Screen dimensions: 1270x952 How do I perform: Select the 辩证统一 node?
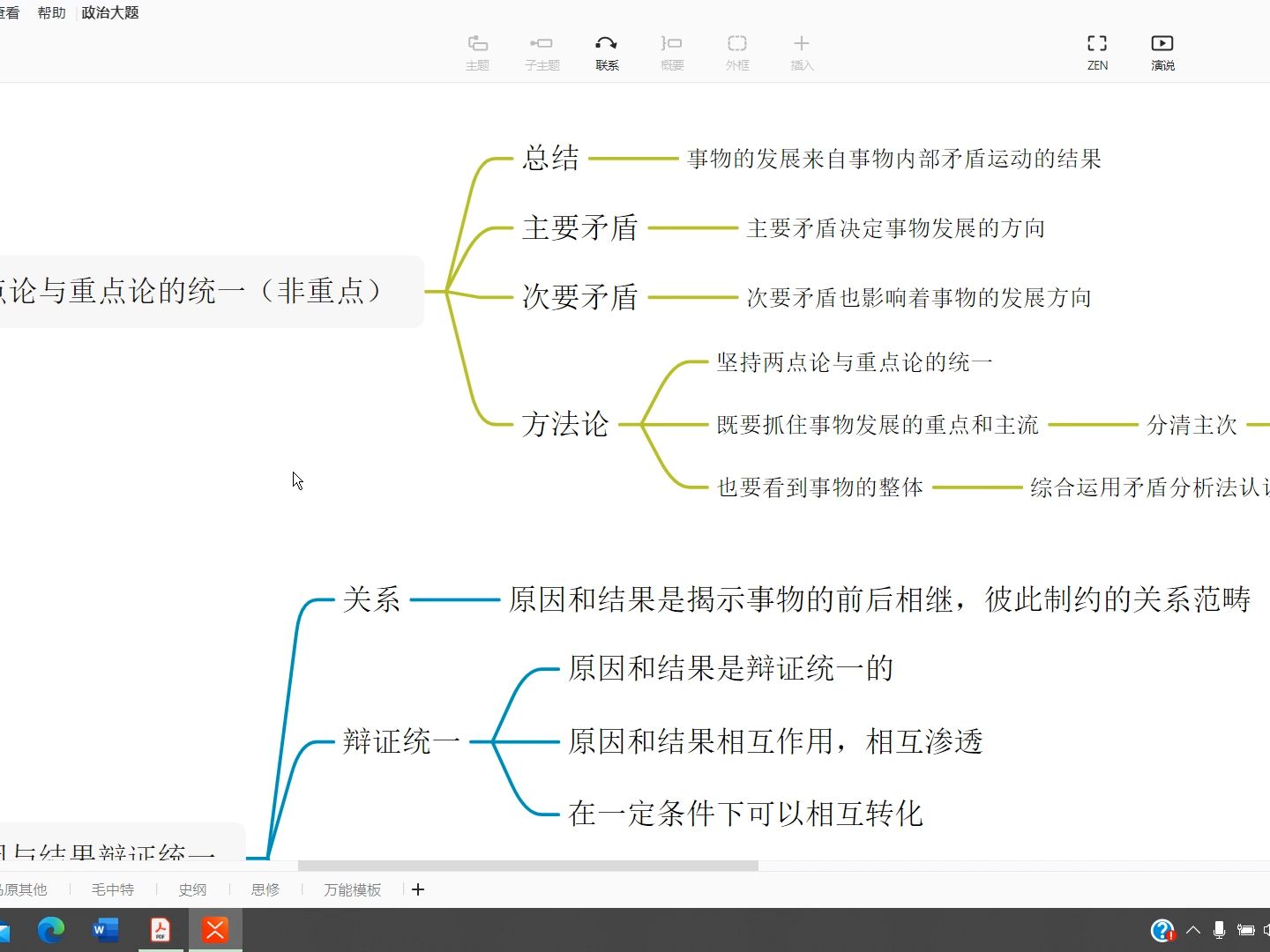(401, 741)
